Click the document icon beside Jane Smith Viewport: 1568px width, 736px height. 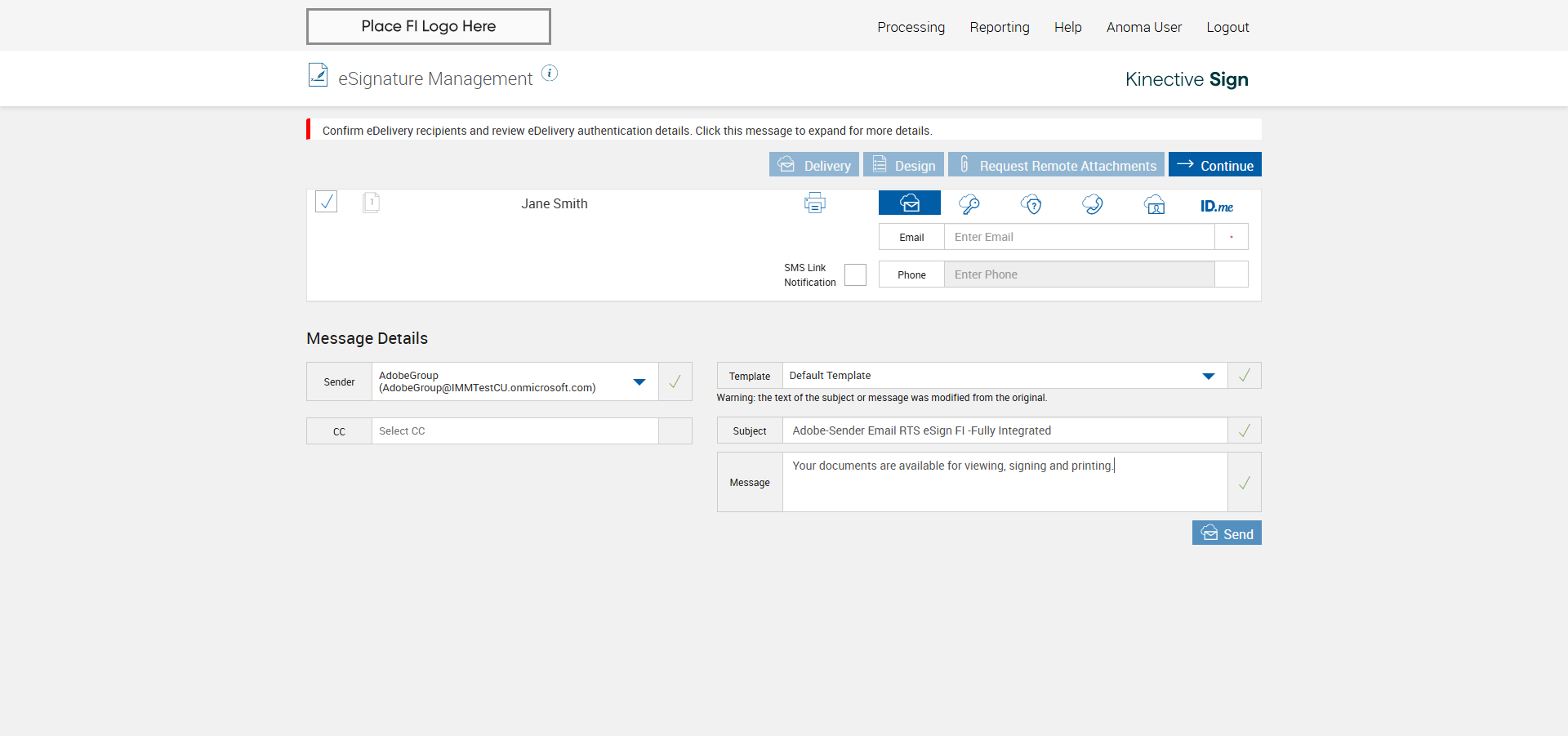371,203
